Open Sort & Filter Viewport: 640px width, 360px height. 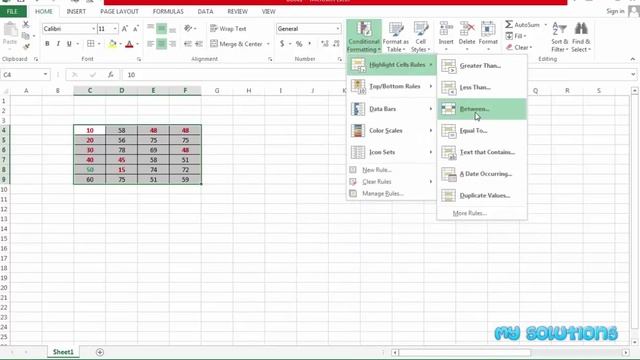click(559, 37)
